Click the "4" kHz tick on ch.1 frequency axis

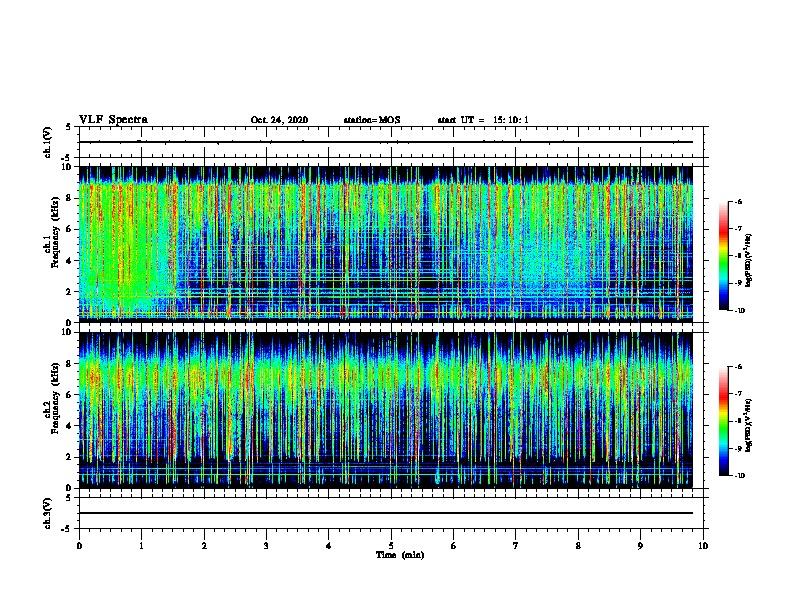(69, 261)
